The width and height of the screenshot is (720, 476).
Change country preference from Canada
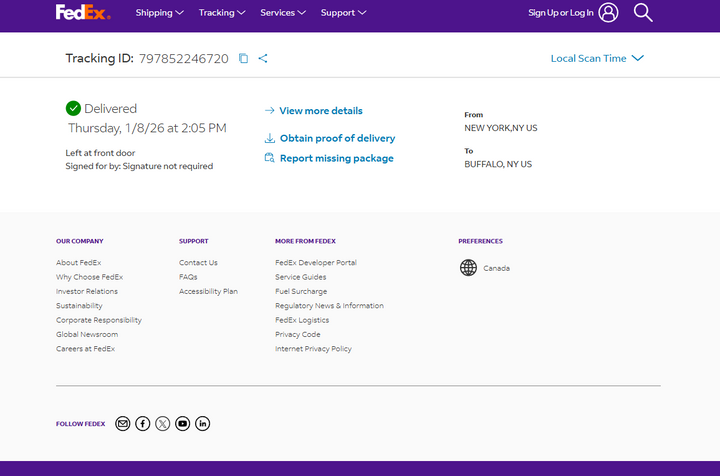coord(496,268)
